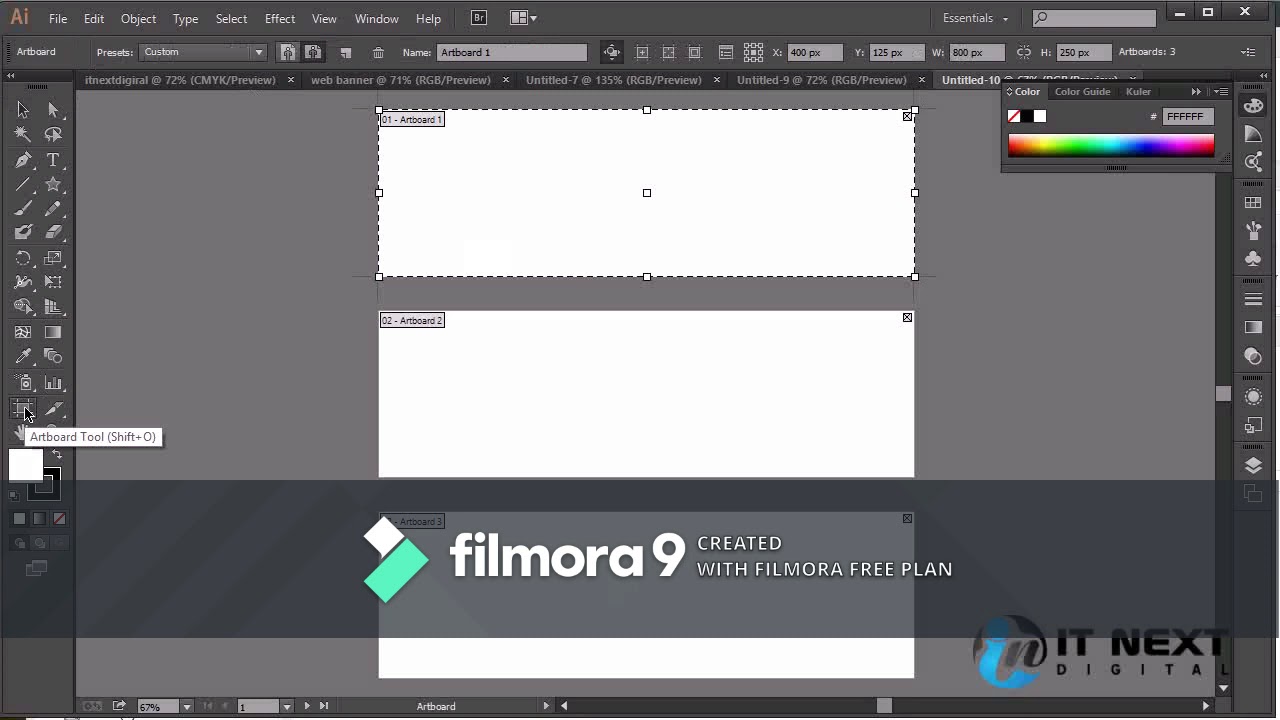This screenshot has height=720, width=1280.
Task: Open the Arrange Documents dropdown
Action: point(522,18)
